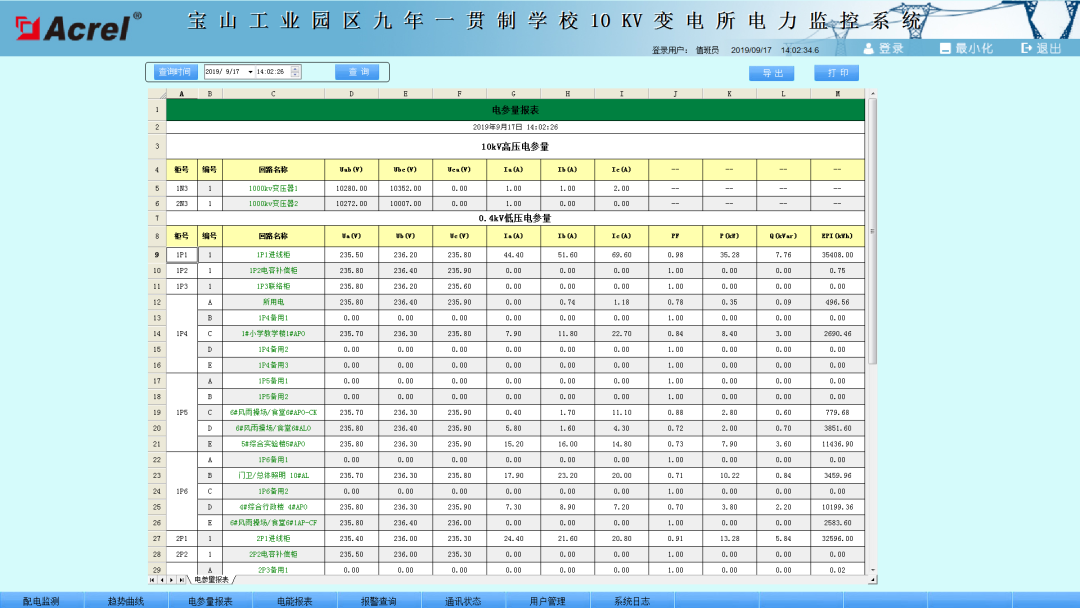
Task: Click the 2P1进线柜 circuit name
Action: [273, 538]
